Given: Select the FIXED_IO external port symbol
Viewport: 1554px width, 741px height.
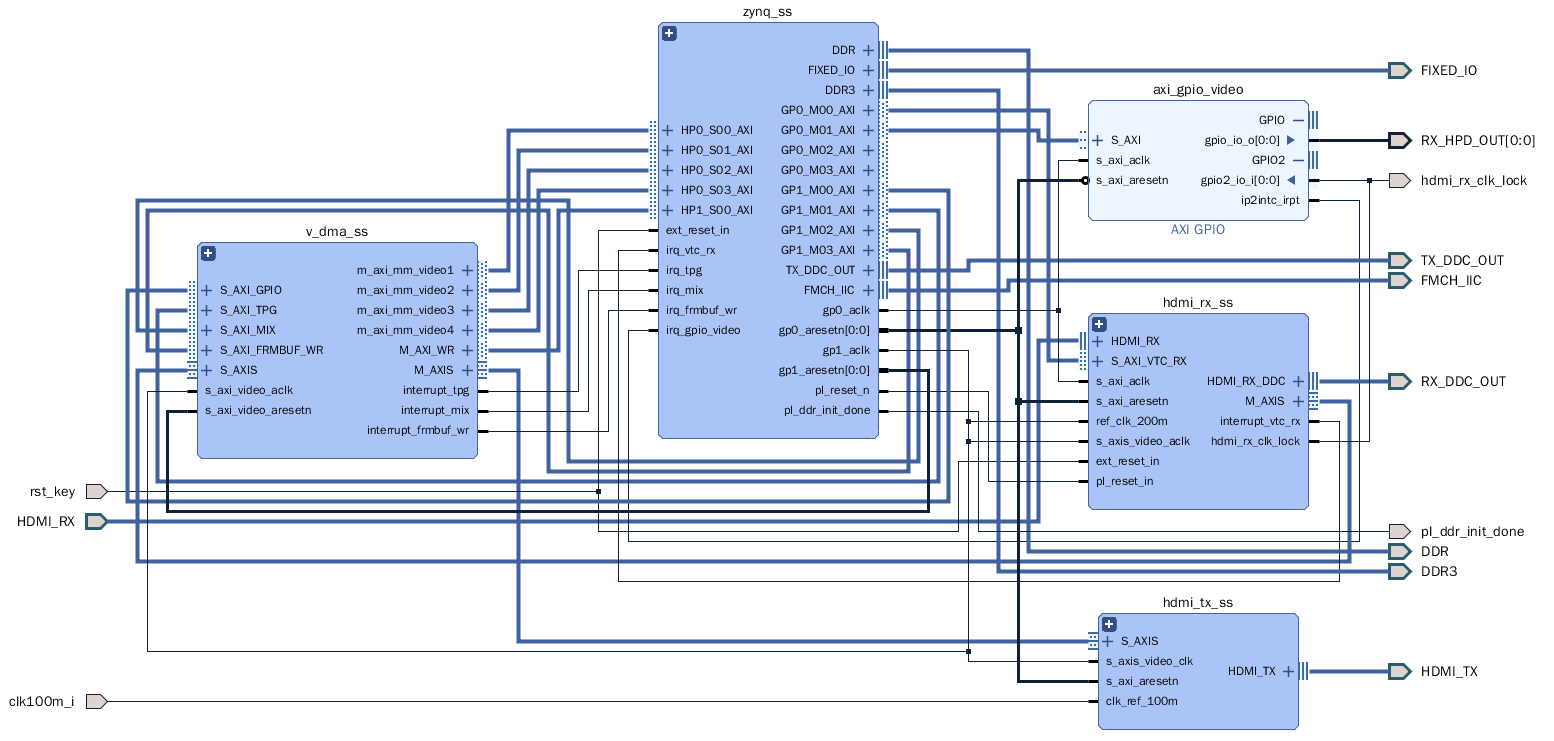Looking at the screenshot, I should pos(1399,70).
